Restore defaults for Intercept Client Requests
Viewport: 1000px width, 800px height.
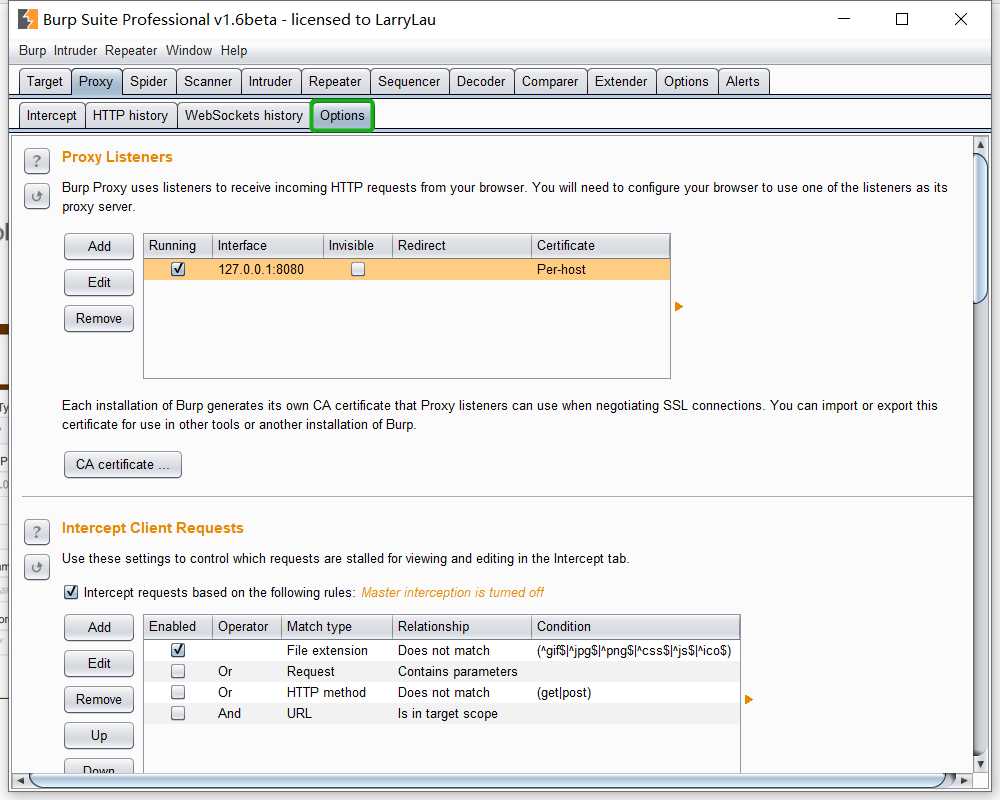click(x=37, y=567)
